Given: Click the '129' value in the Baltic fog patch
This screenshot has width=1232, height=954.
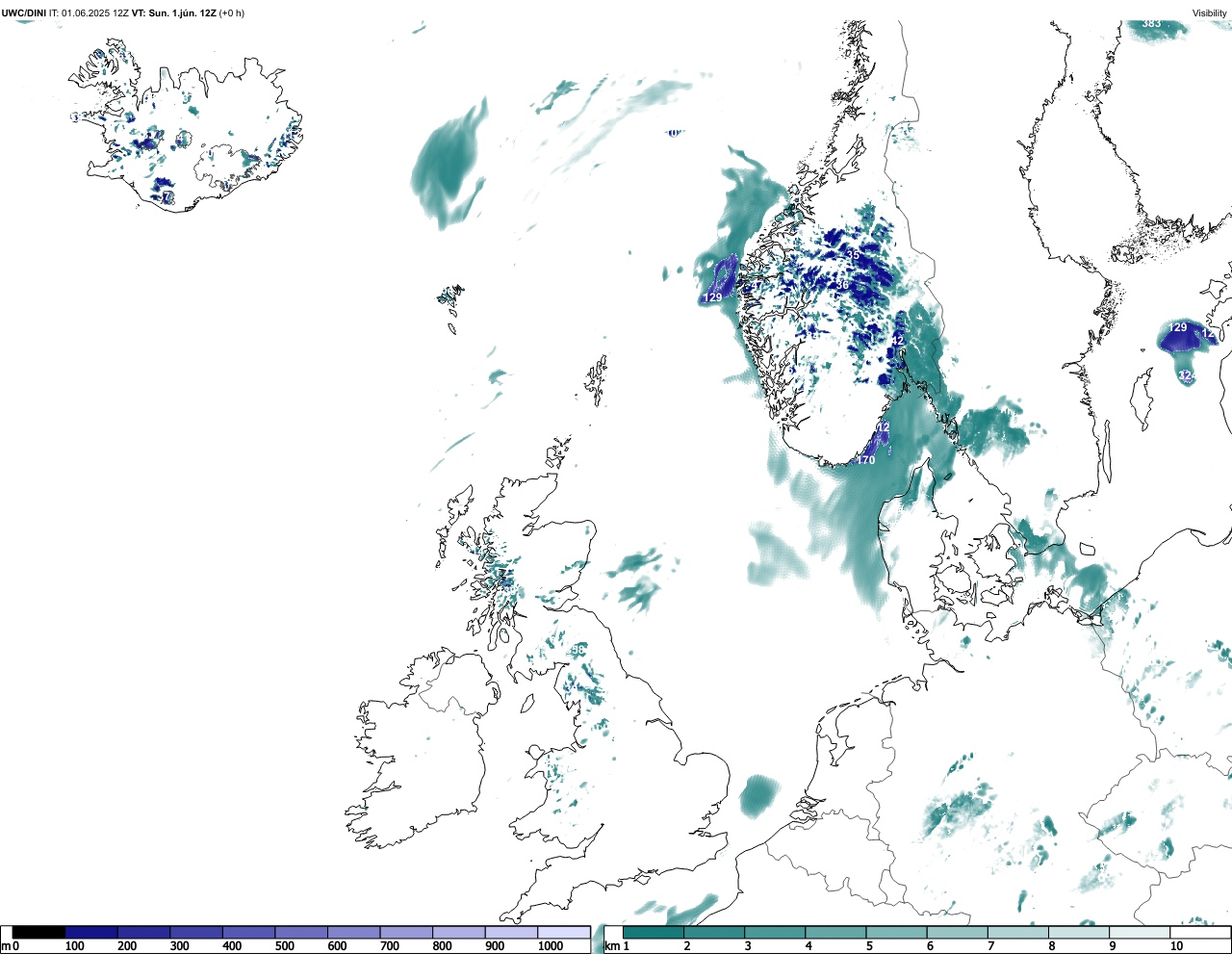Looking at the screenshot, I should 1177,328.
